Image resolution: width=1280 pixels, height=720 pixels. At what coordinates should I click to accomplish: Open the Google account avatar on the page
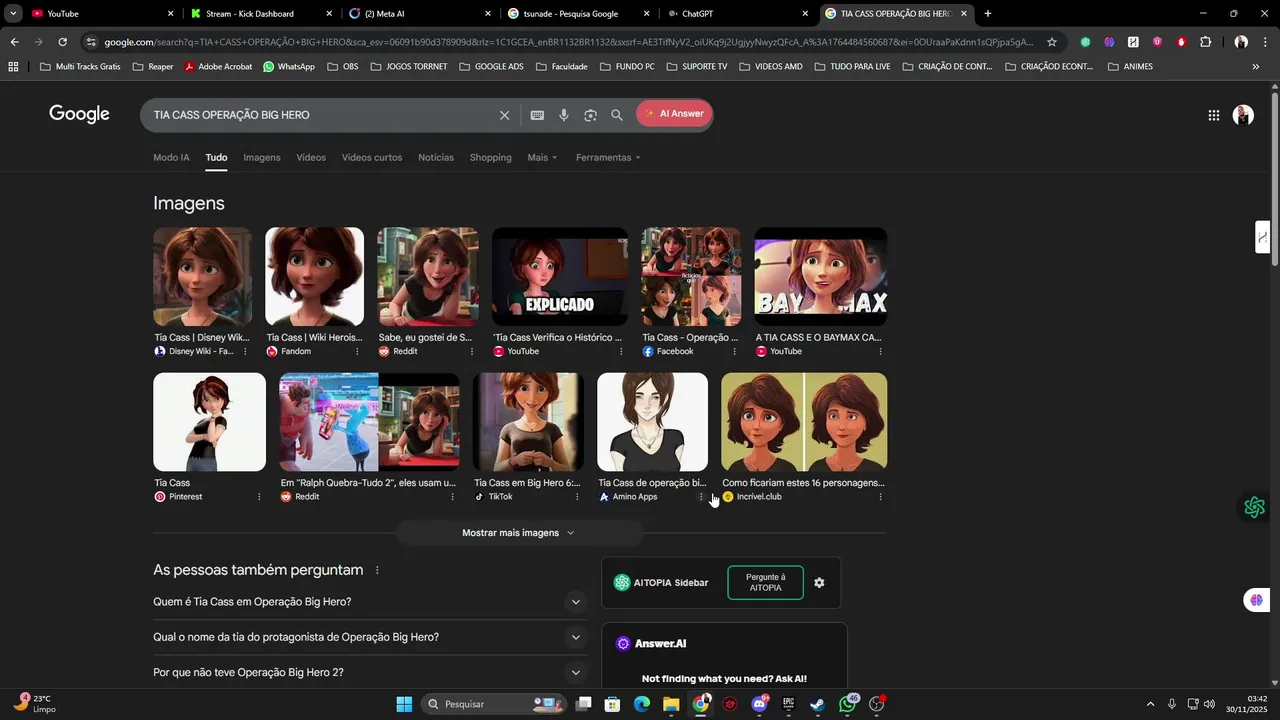1243,115
